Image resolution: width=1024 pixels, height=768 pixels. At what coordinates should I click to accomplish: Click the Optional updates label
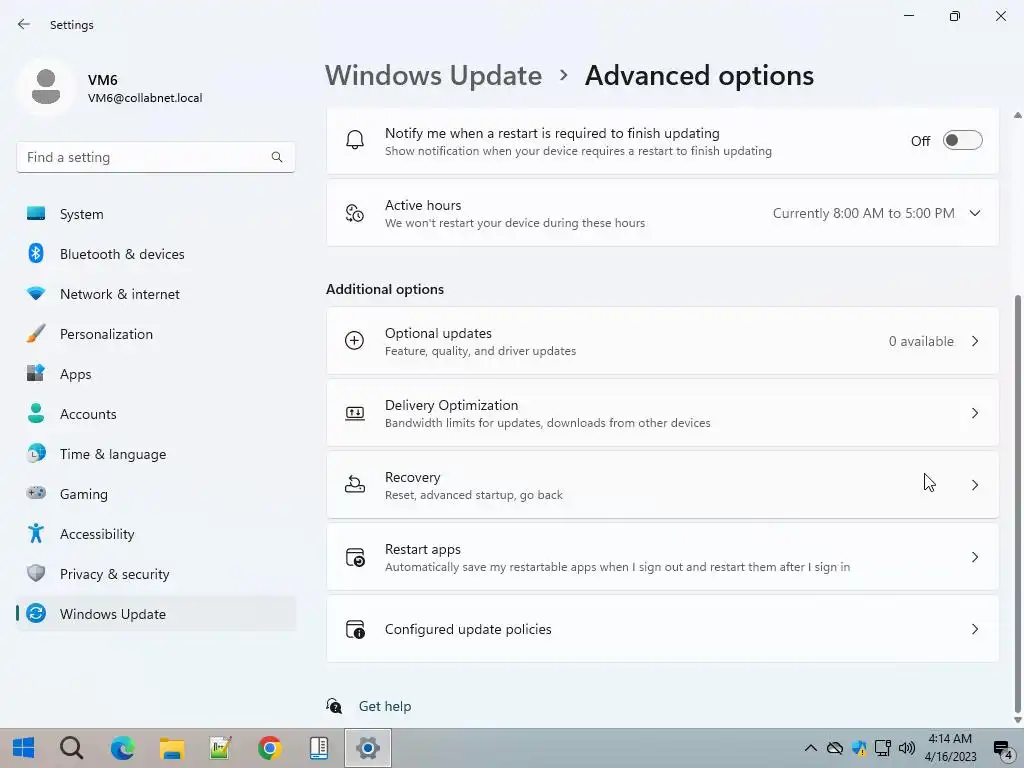pyautogui.click(x=438, y=333)
